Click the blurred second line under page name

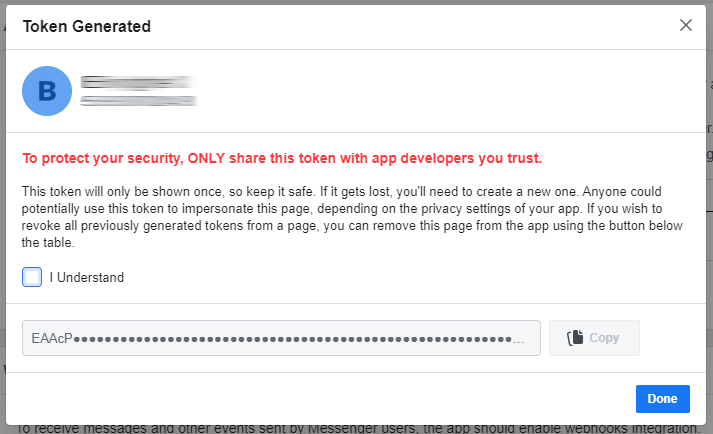click(138, 101)
